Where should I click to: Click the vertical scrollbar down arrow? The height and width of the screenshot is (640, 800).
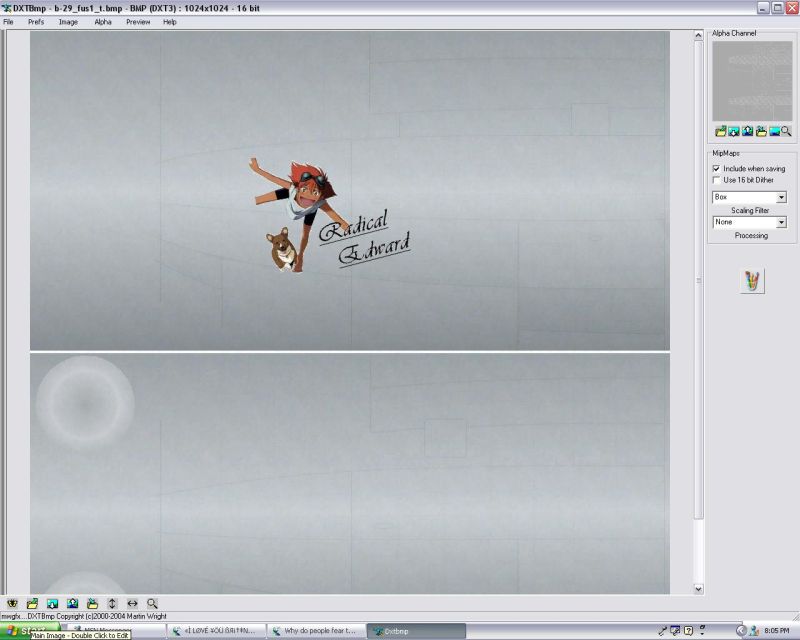pos(698,589)
